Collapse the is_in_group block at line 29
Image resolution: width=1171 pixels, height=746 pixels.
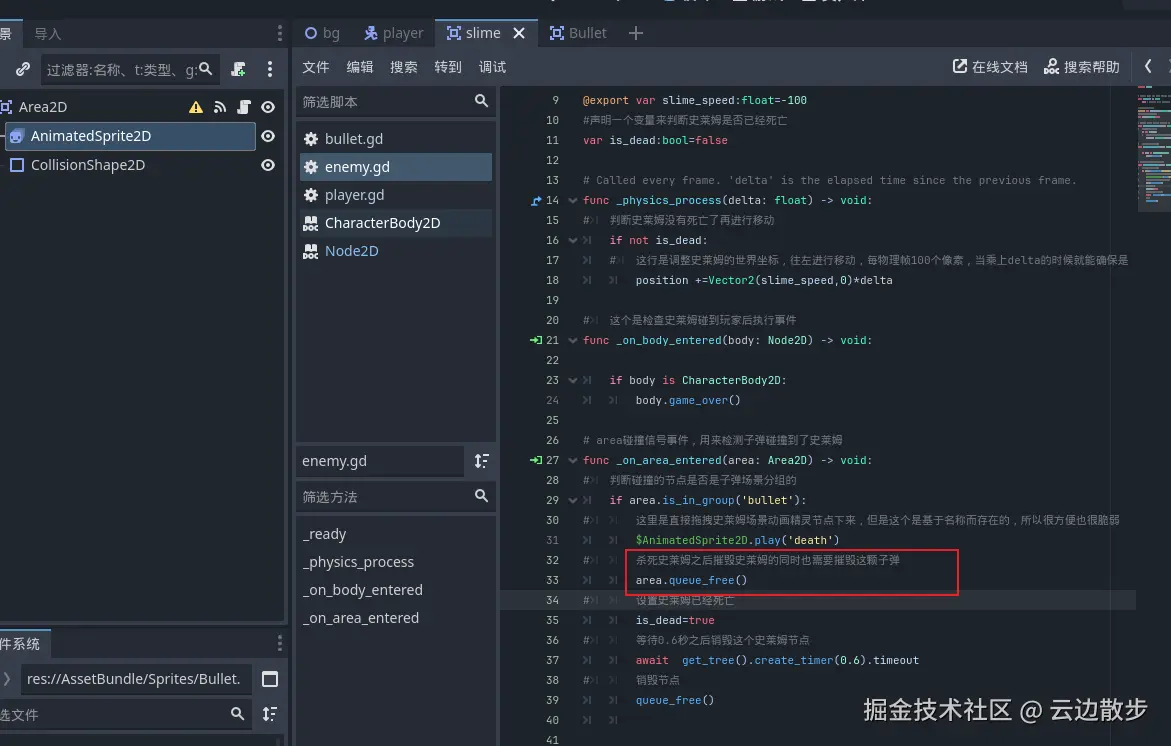pyautogui.click(x=573, y=500)
